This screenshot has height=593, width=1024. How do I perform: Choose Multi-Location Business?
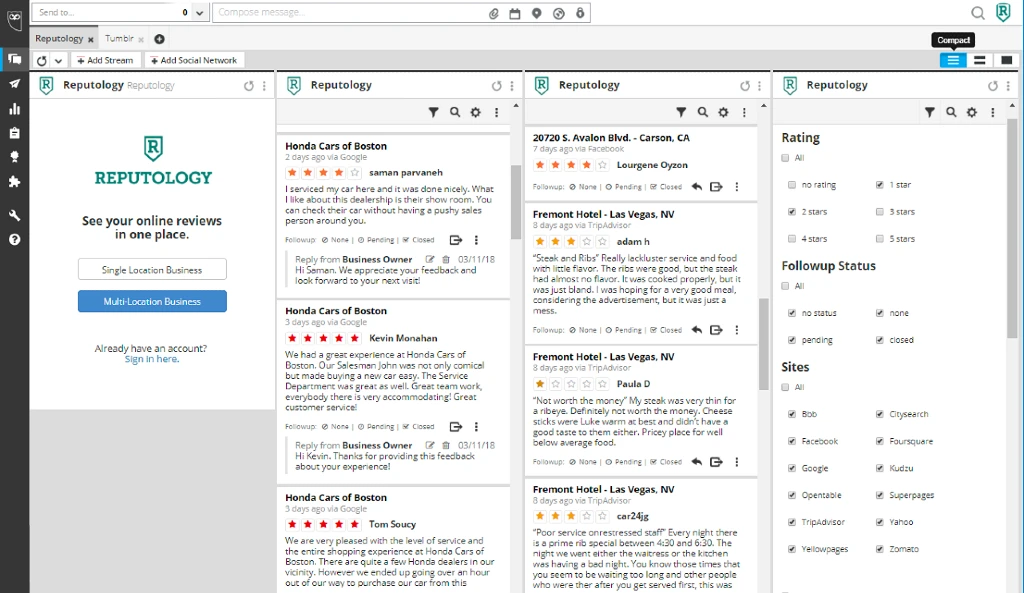coord(152,301)
